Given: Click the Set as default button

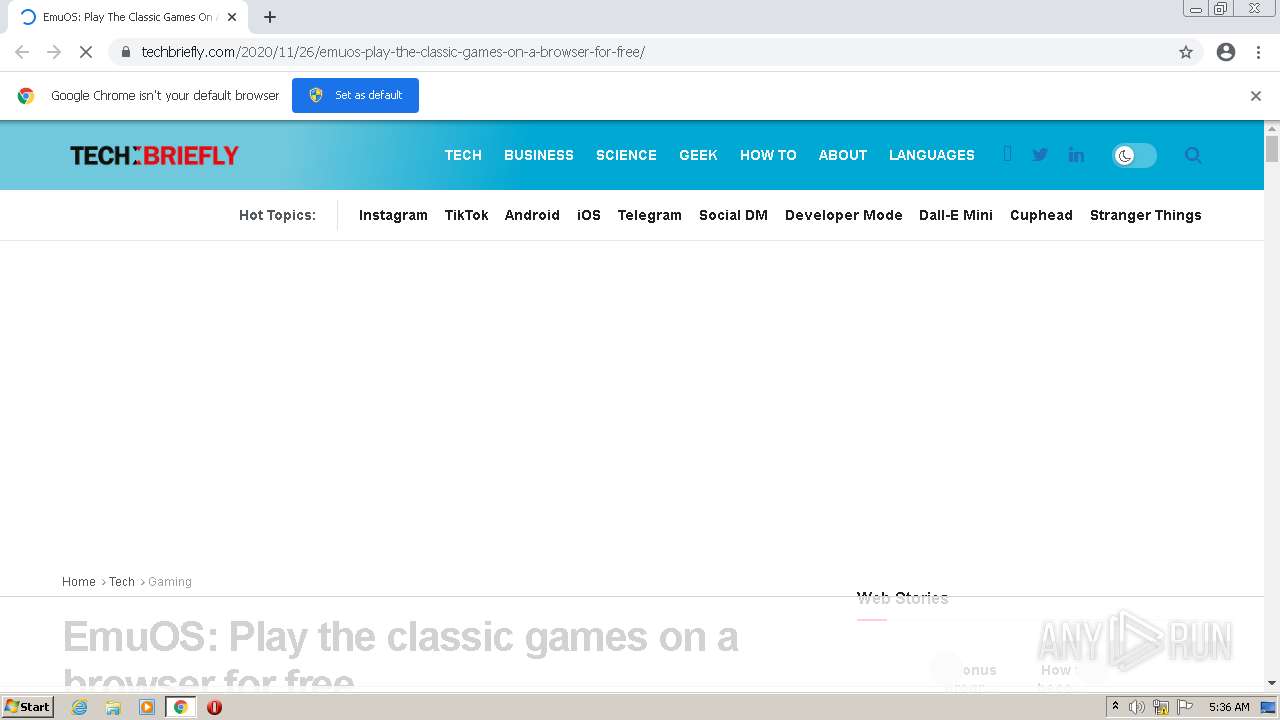Looking at the screenshot, I should pos(355,95).
